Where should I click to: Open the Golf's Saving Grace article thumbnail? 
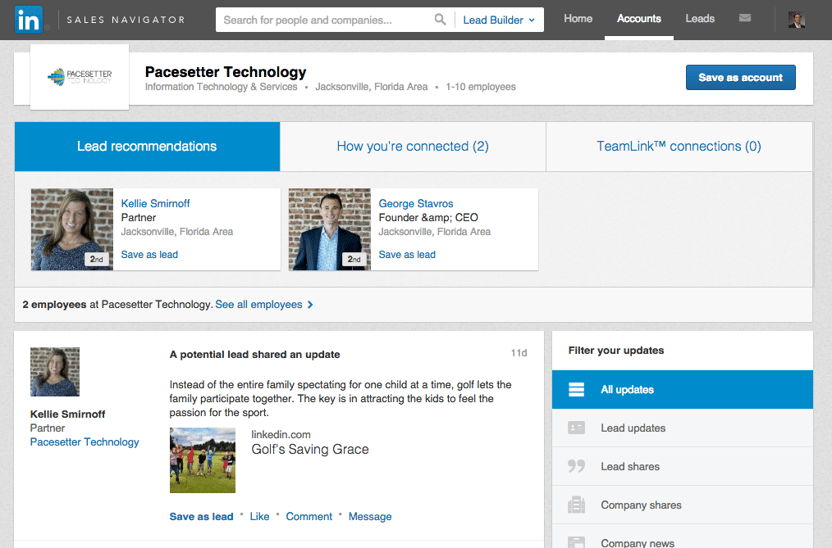click(x=203, y=460)
